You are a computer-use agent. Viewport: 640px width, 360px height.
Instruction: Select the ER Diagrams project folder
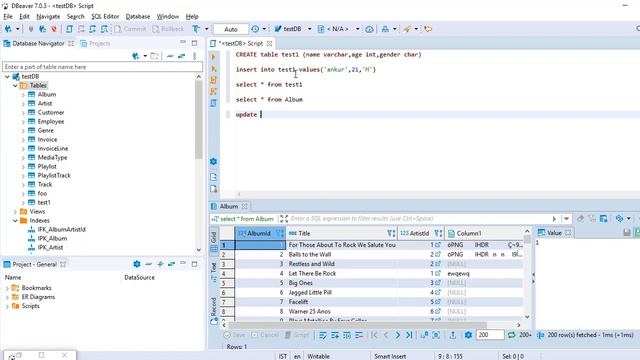[38, 297]
